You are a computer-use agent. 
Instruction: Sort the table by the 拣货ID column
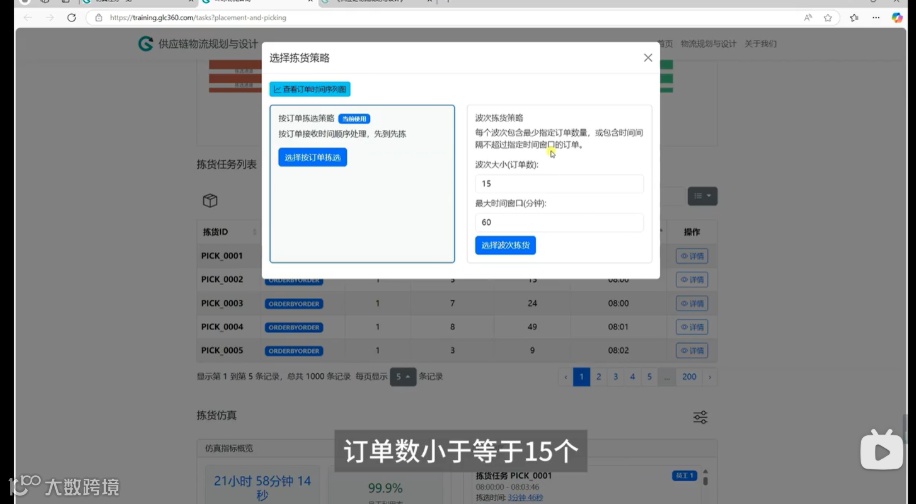tap(228, 232)
